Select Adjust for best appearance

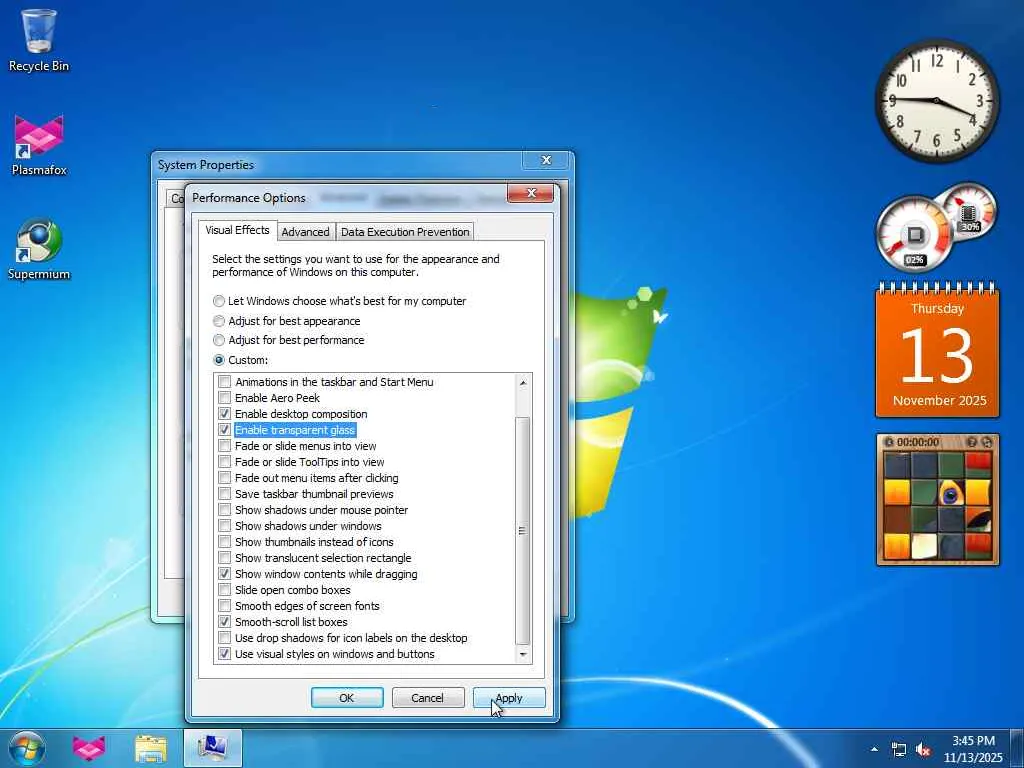click(x=219, y=321)
